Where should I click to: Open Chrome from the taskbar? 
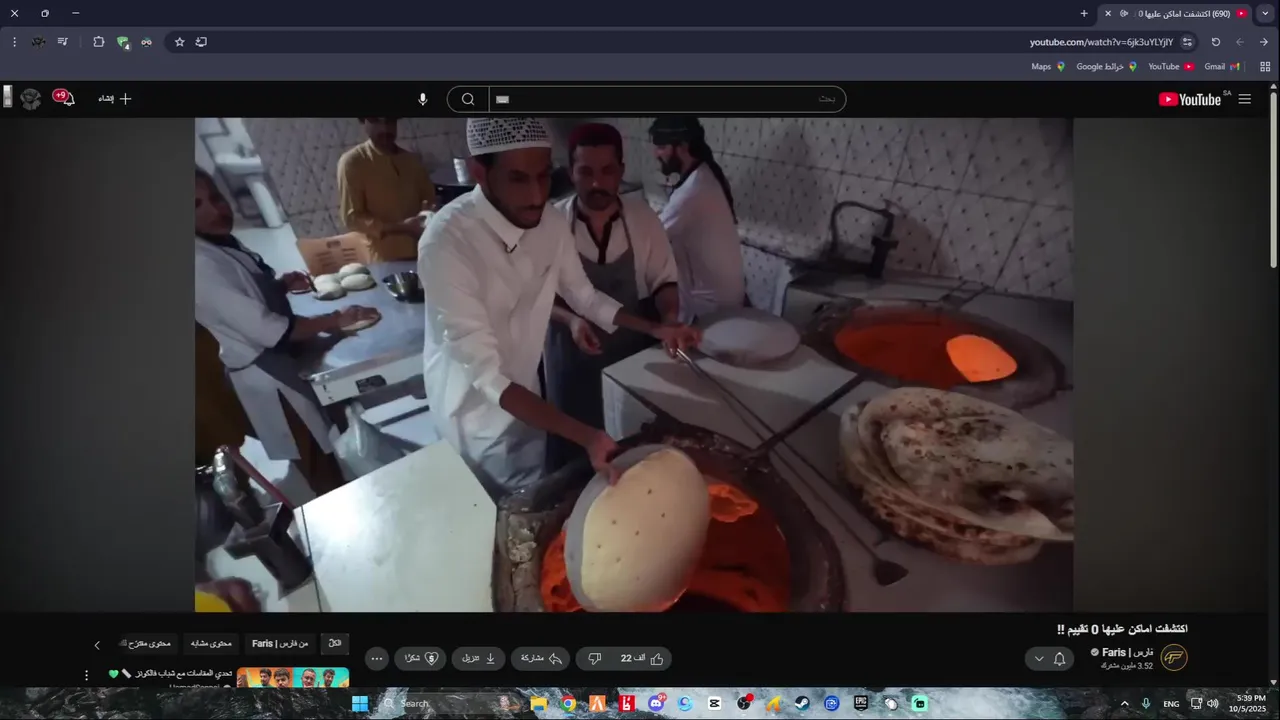coord(568,704)
